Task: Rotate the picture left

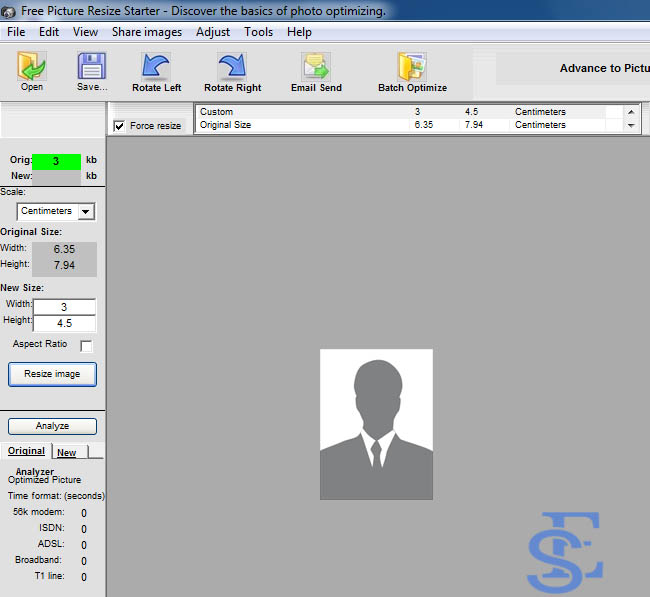Action: pyautogui.click(x=156, y=67)
